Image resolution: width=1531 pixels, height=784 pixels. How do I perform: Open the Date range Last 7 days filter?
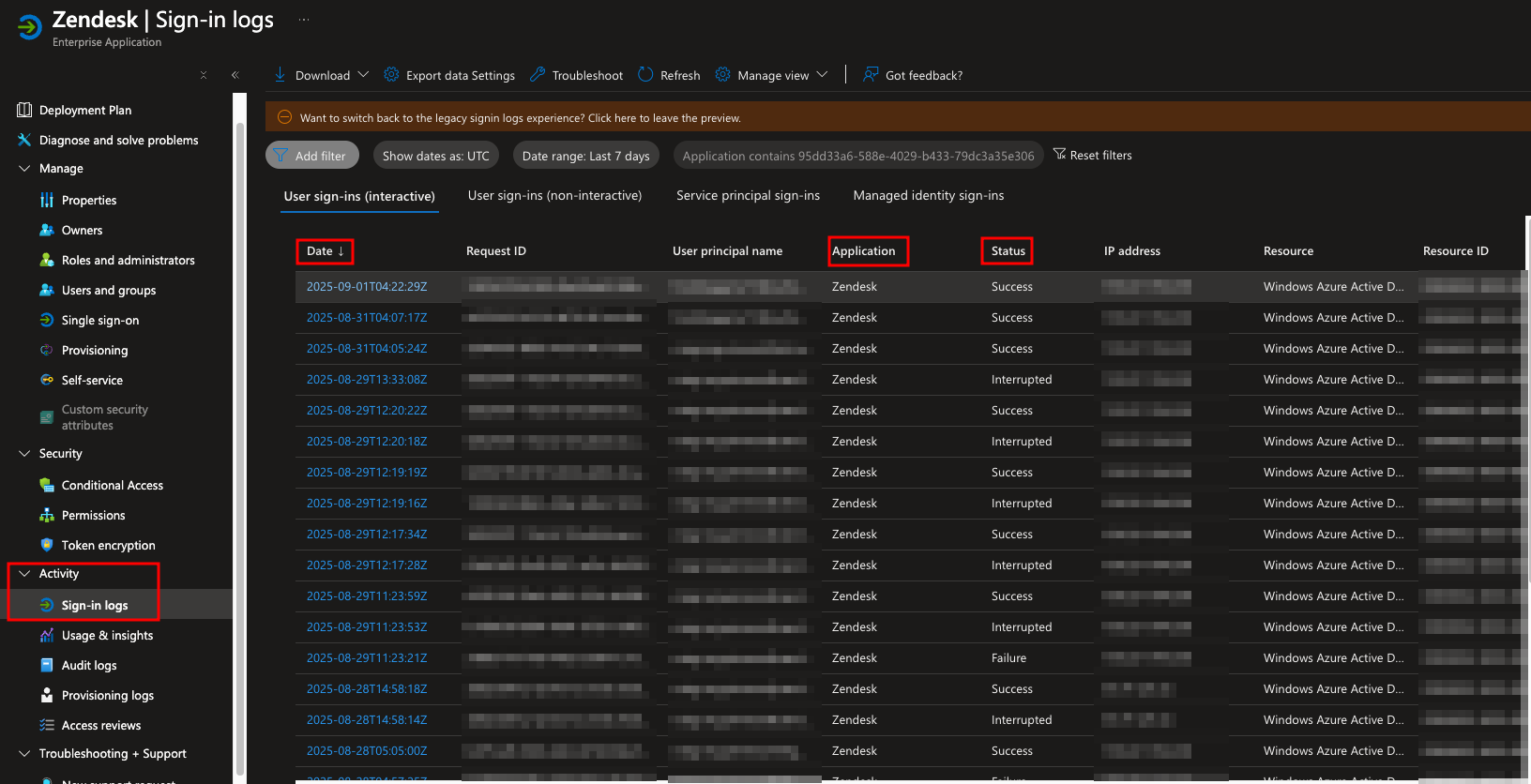pyautogui.click(x=585, y=156)
